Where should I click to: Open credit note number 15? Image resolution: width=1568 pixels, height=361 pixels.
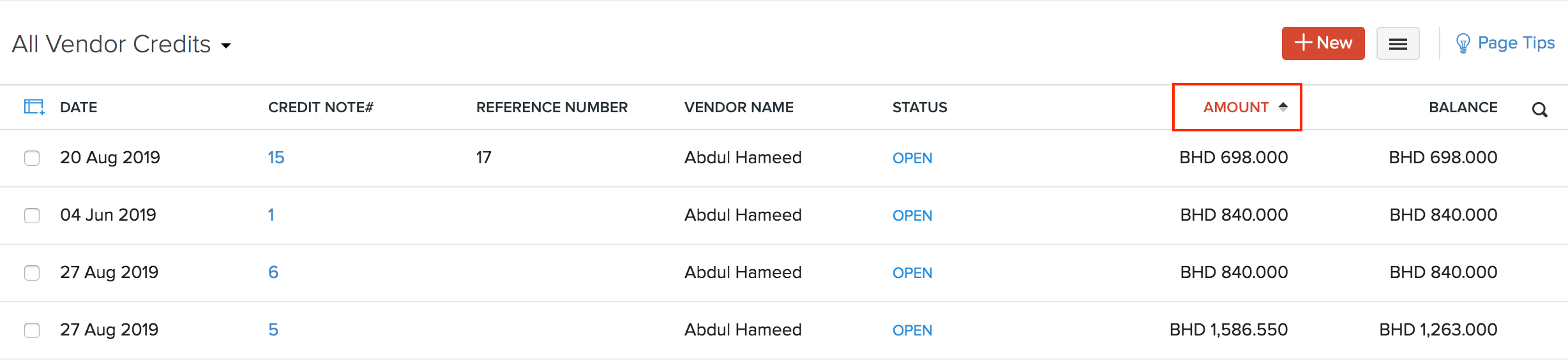point(276,158)
